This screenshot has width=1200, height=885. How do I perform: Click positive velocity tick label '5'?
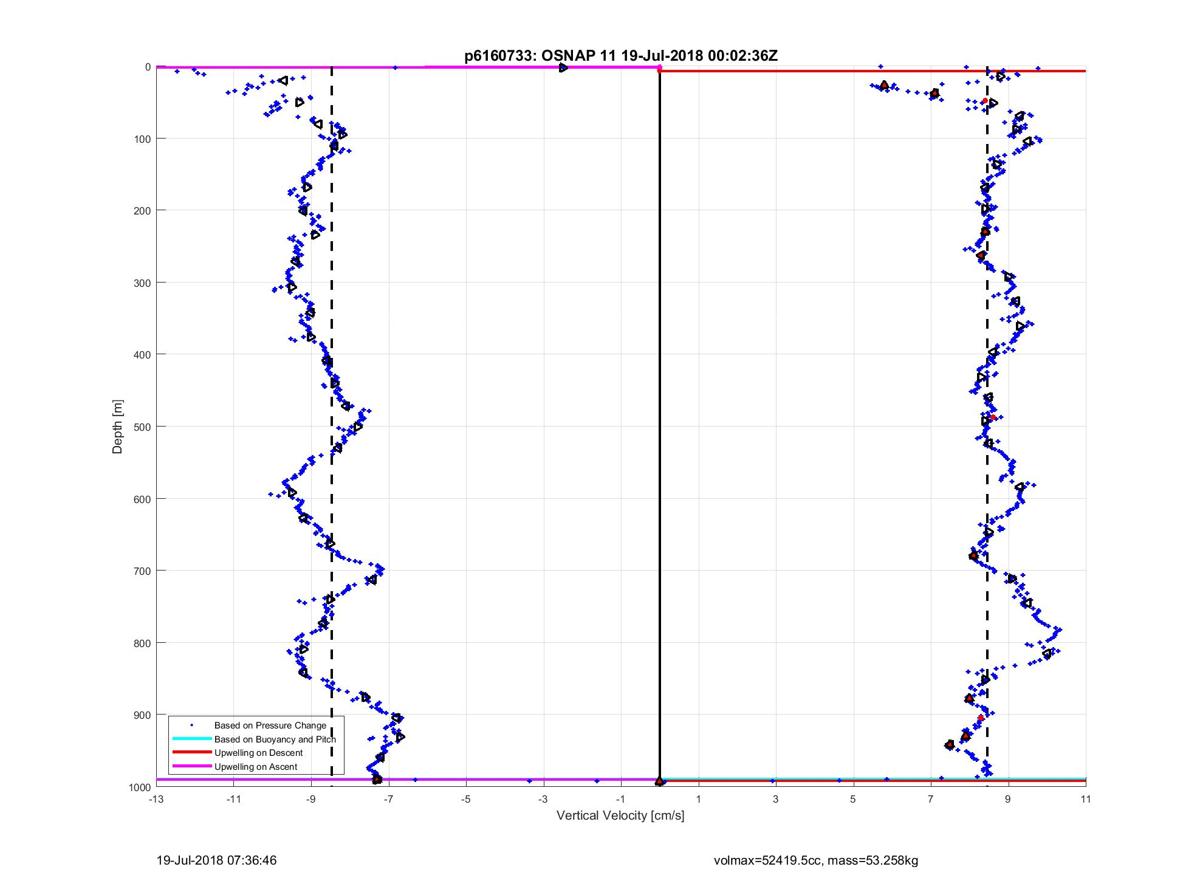[x=853, y=800]
